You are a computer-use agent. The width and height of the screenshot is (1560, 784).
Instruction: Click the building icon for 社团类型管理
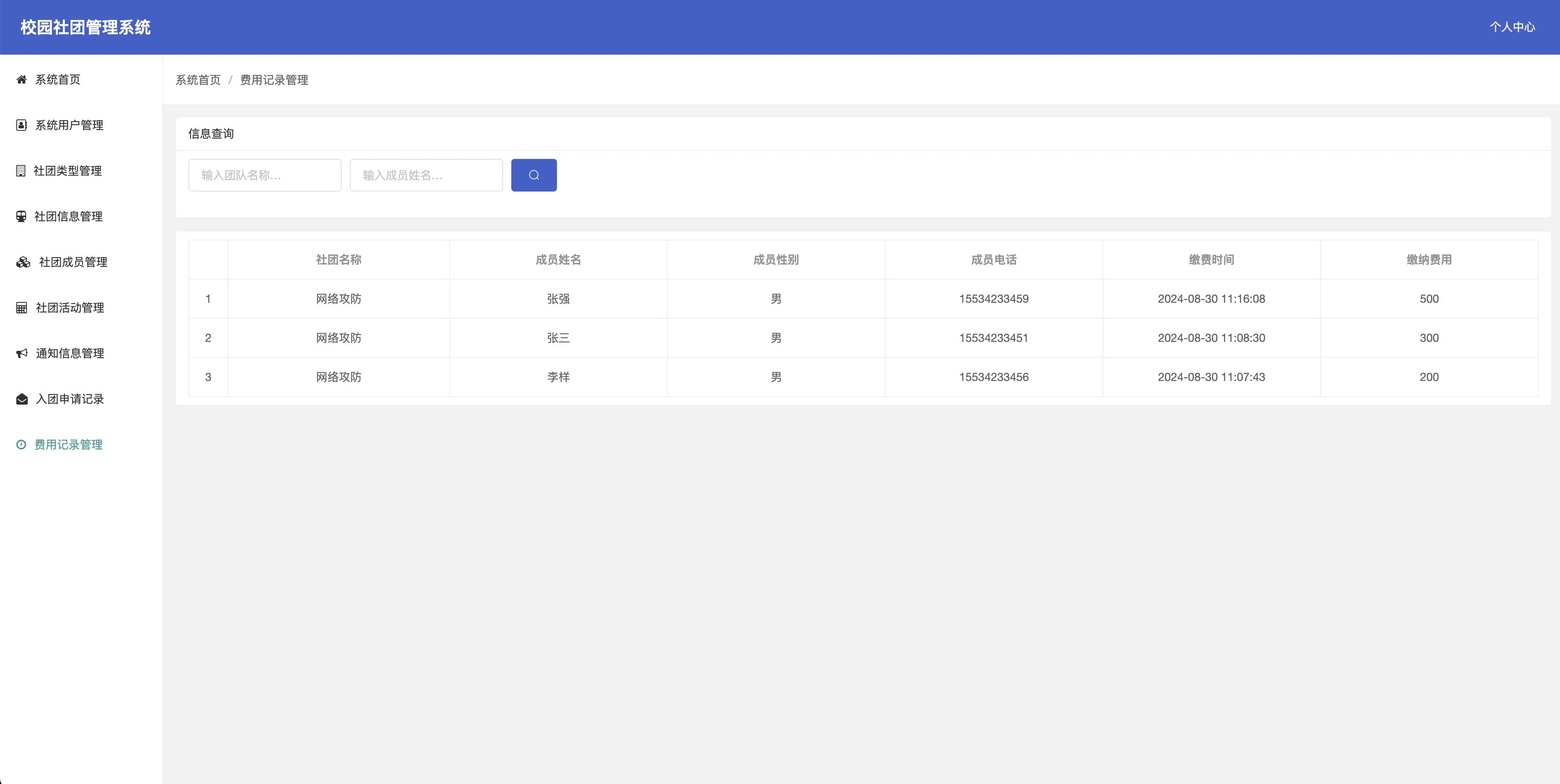[x=21, y=171]
